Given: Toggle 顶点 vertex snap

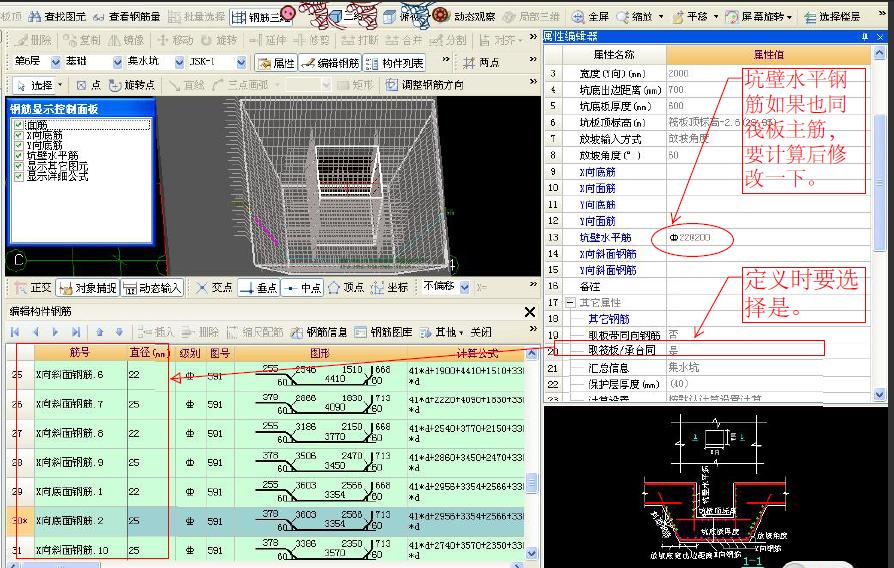Looking at the screenshot, I should pos(346,287).
